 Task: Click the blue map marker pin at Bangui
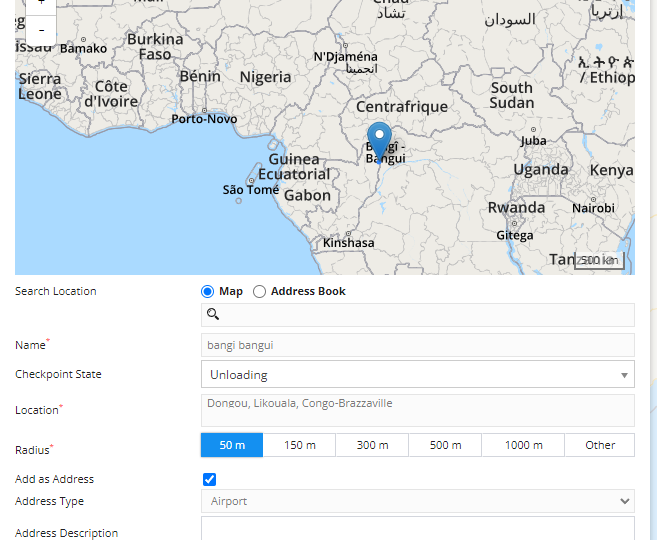click(x=379, y=139)
